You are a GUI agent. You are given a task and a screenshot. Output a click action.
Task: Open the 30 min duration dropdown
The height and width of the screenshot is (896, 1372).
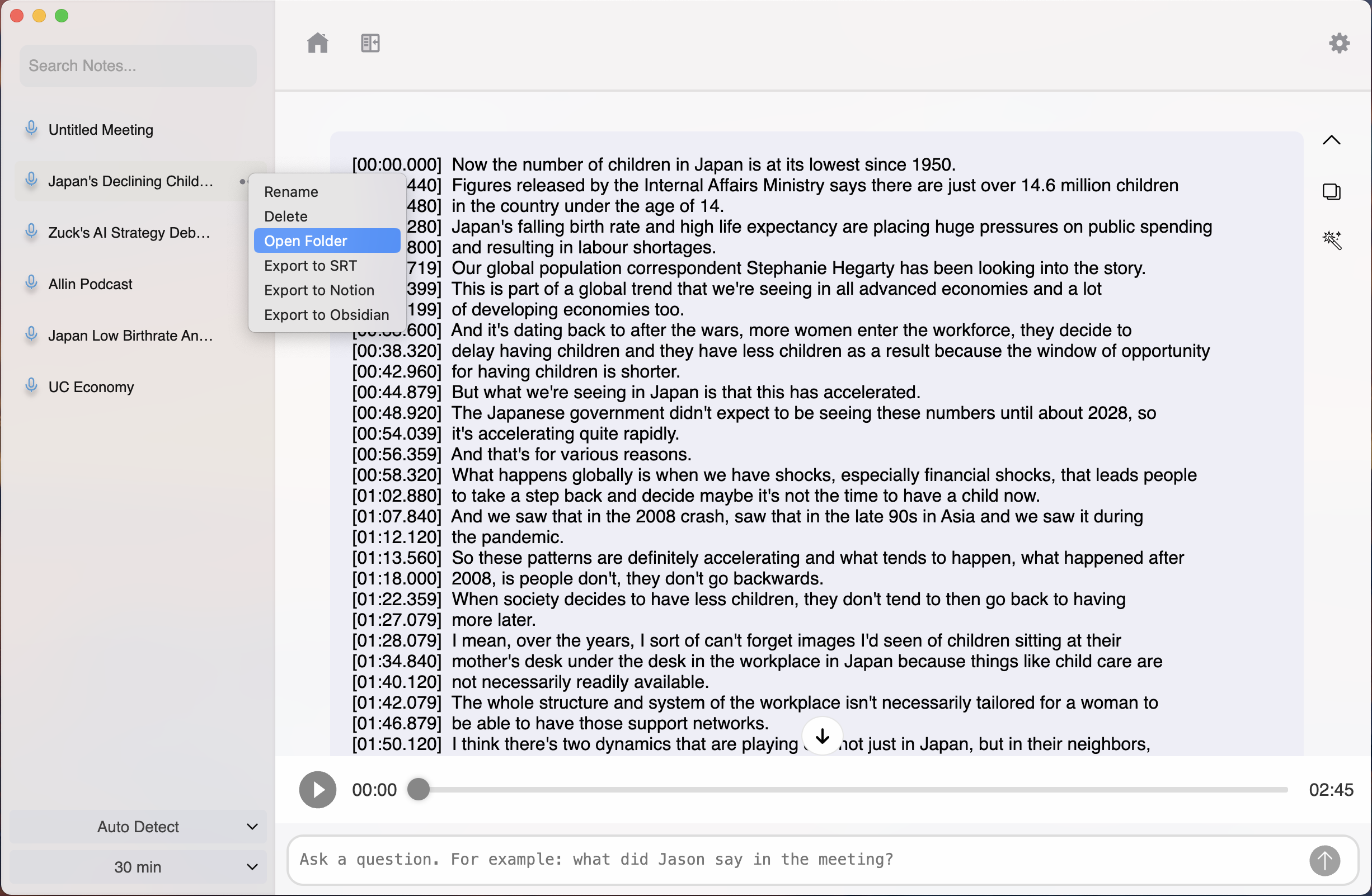[138, 866]
